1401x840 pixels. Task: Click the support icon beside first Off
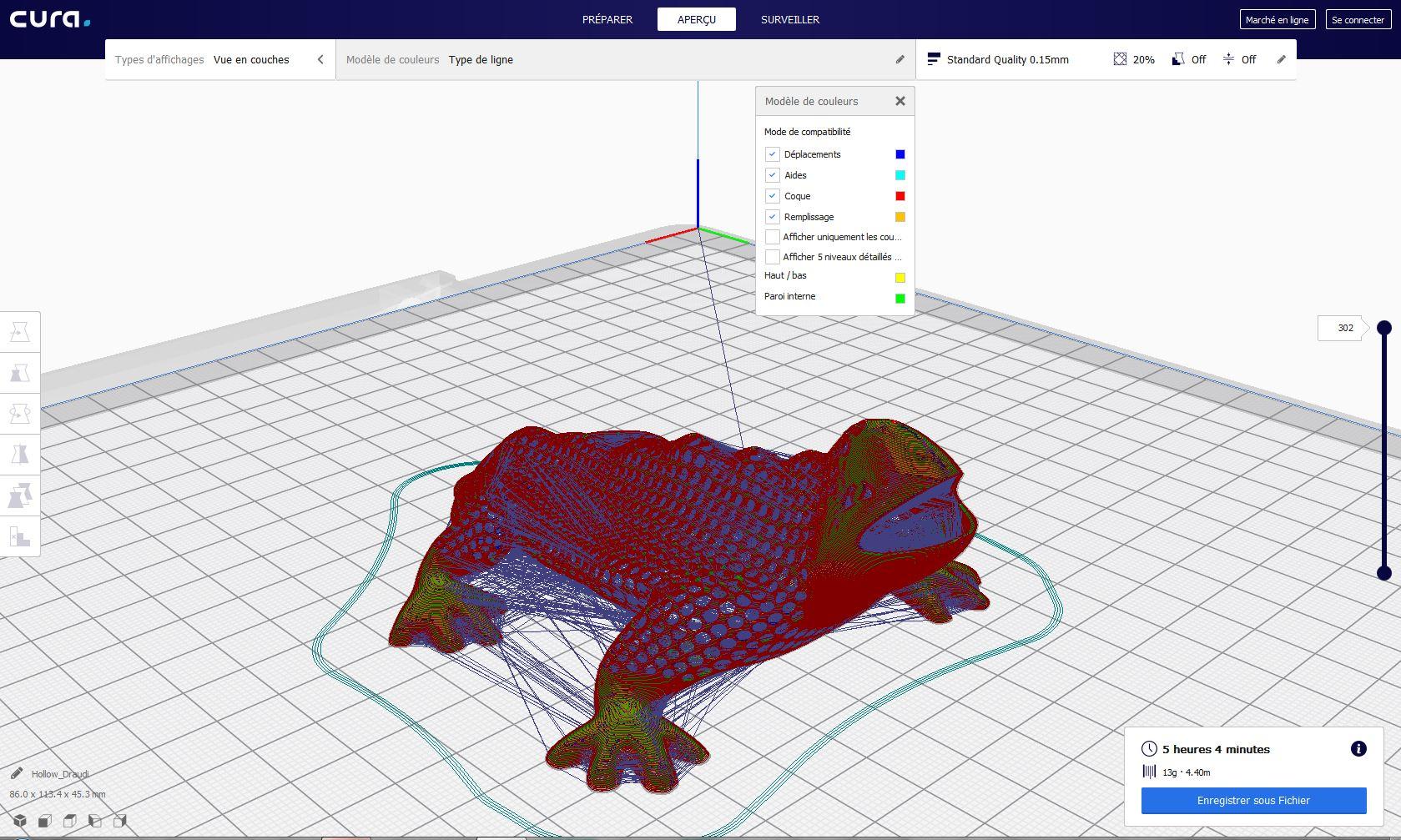[x=1178, y=59]
